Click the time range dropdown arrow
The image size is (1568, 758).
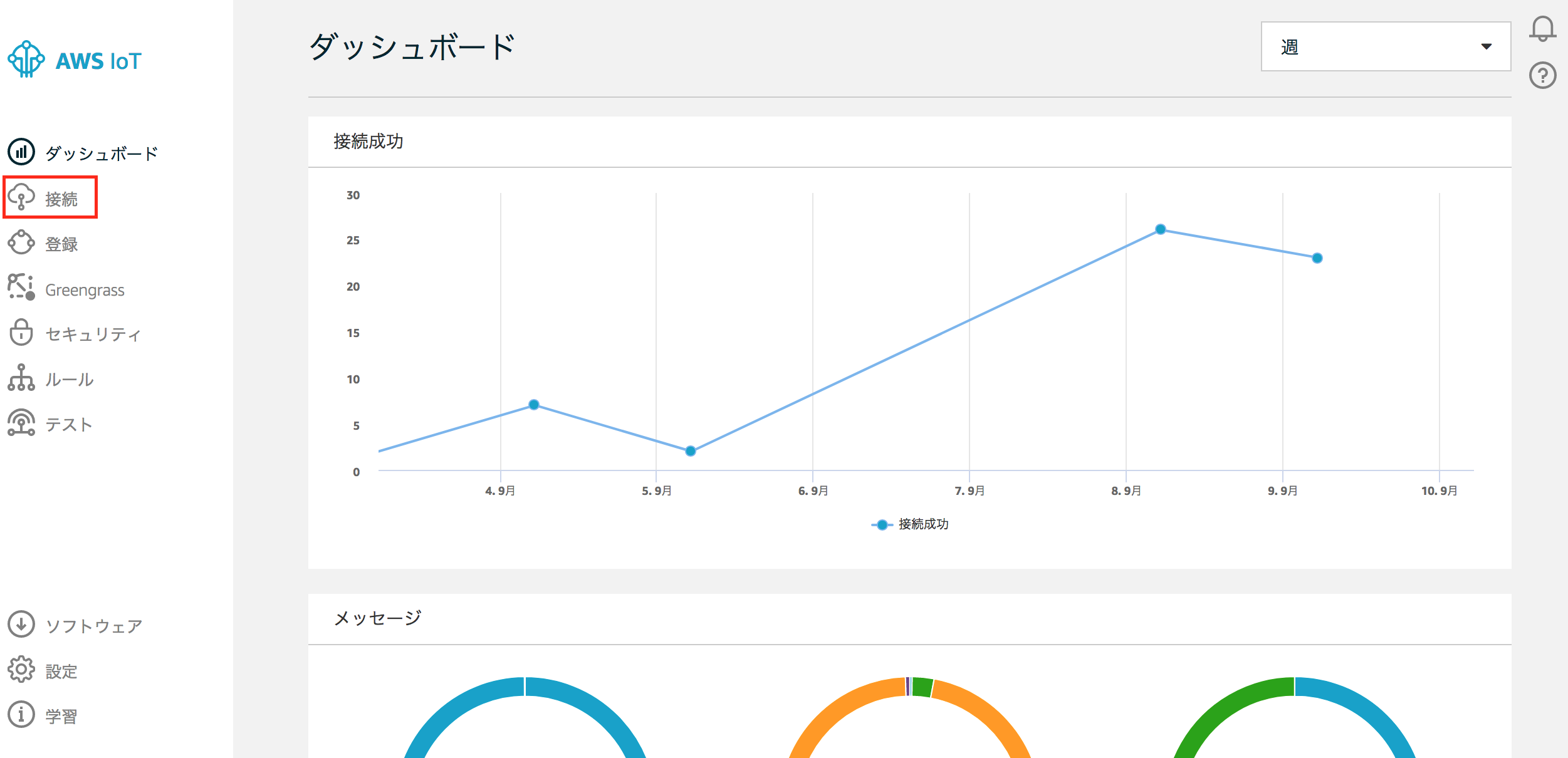[x=1486, y=47]
